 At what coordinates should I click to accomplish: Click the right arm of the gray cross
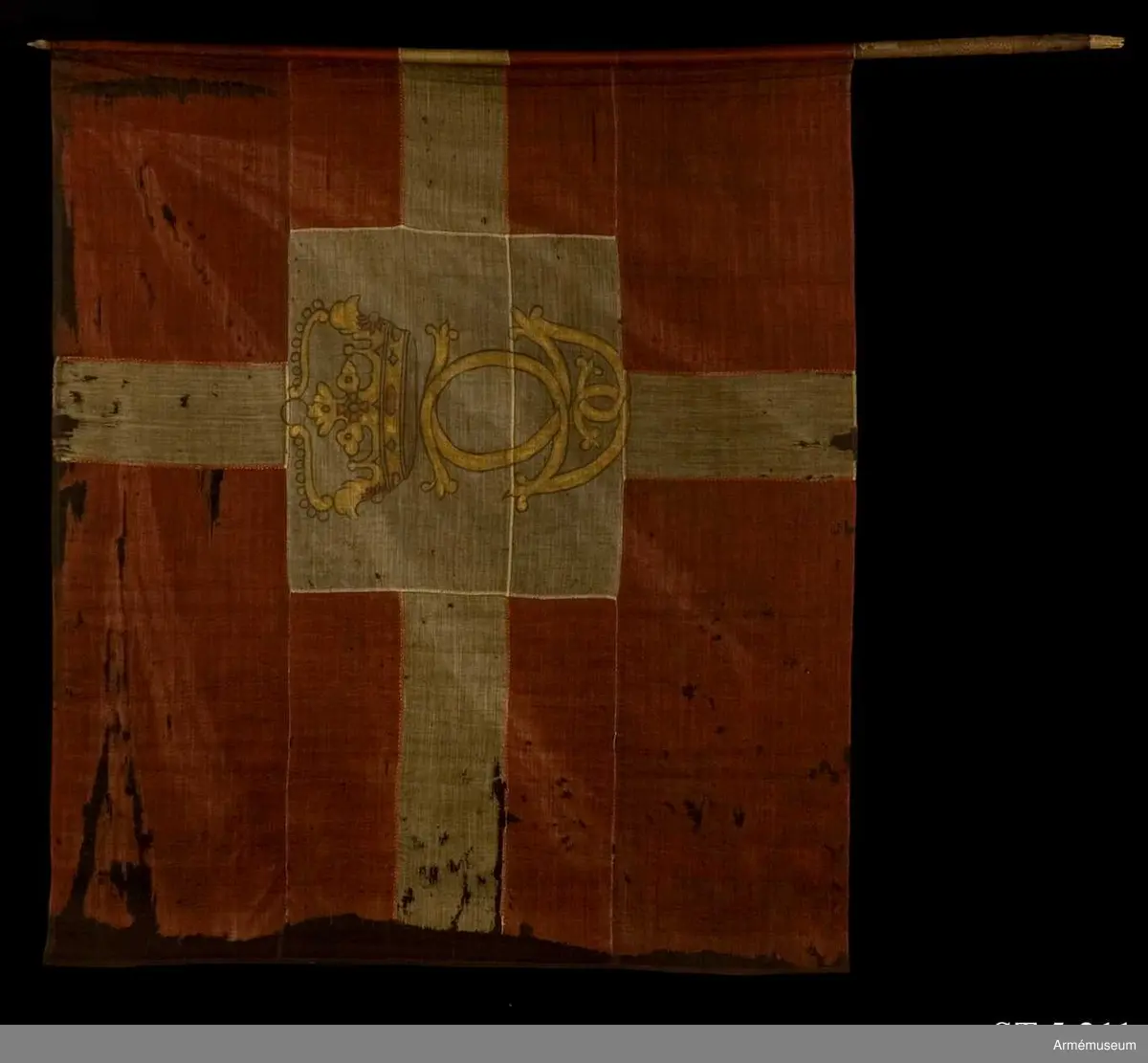coord(741,424)
